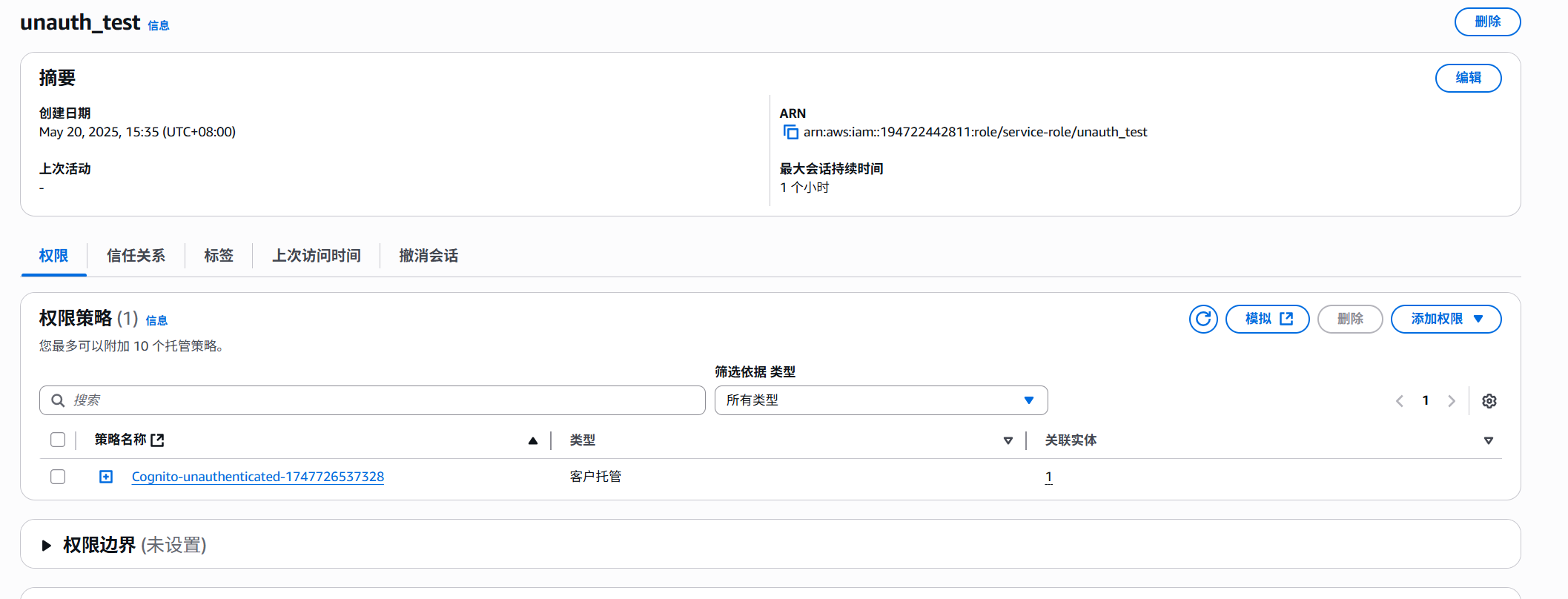1568x599 pixels.
Task: Click the external link icon beside 策略名称
Action: (x=157, y=440)
